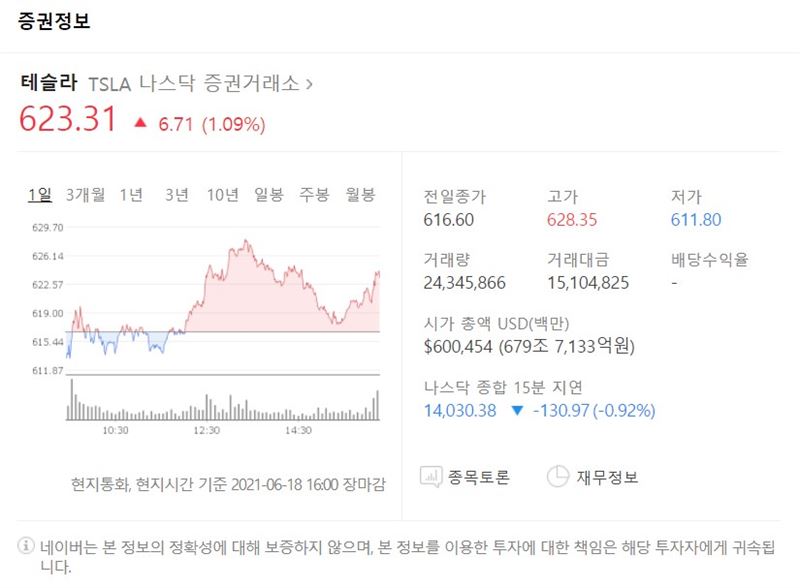The image size is (800, 588).
Task: Switch to 1년 chart period
Action: 131,194
